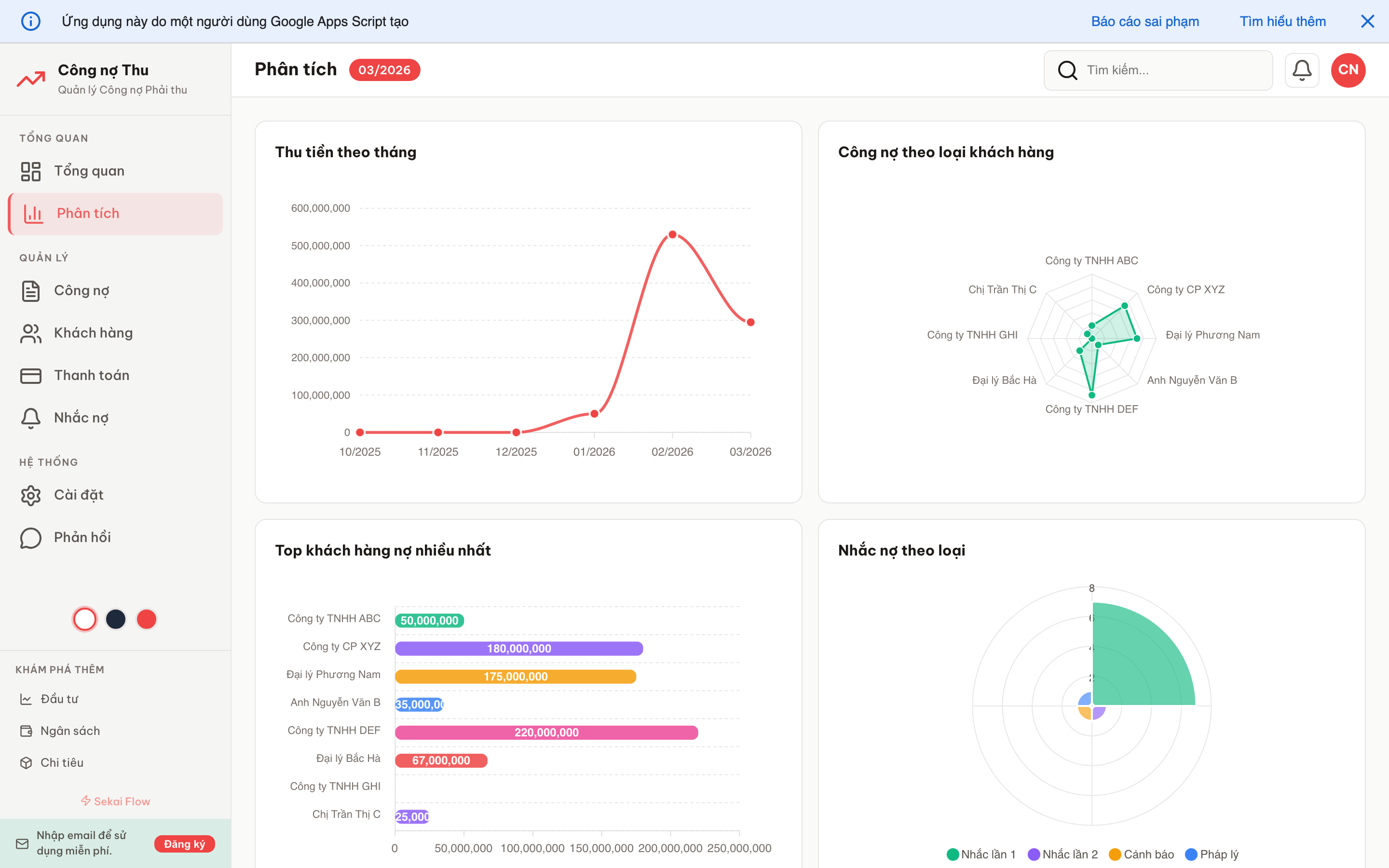
Task: Open Khách hàng customer management icon
Action: point(30,333)
